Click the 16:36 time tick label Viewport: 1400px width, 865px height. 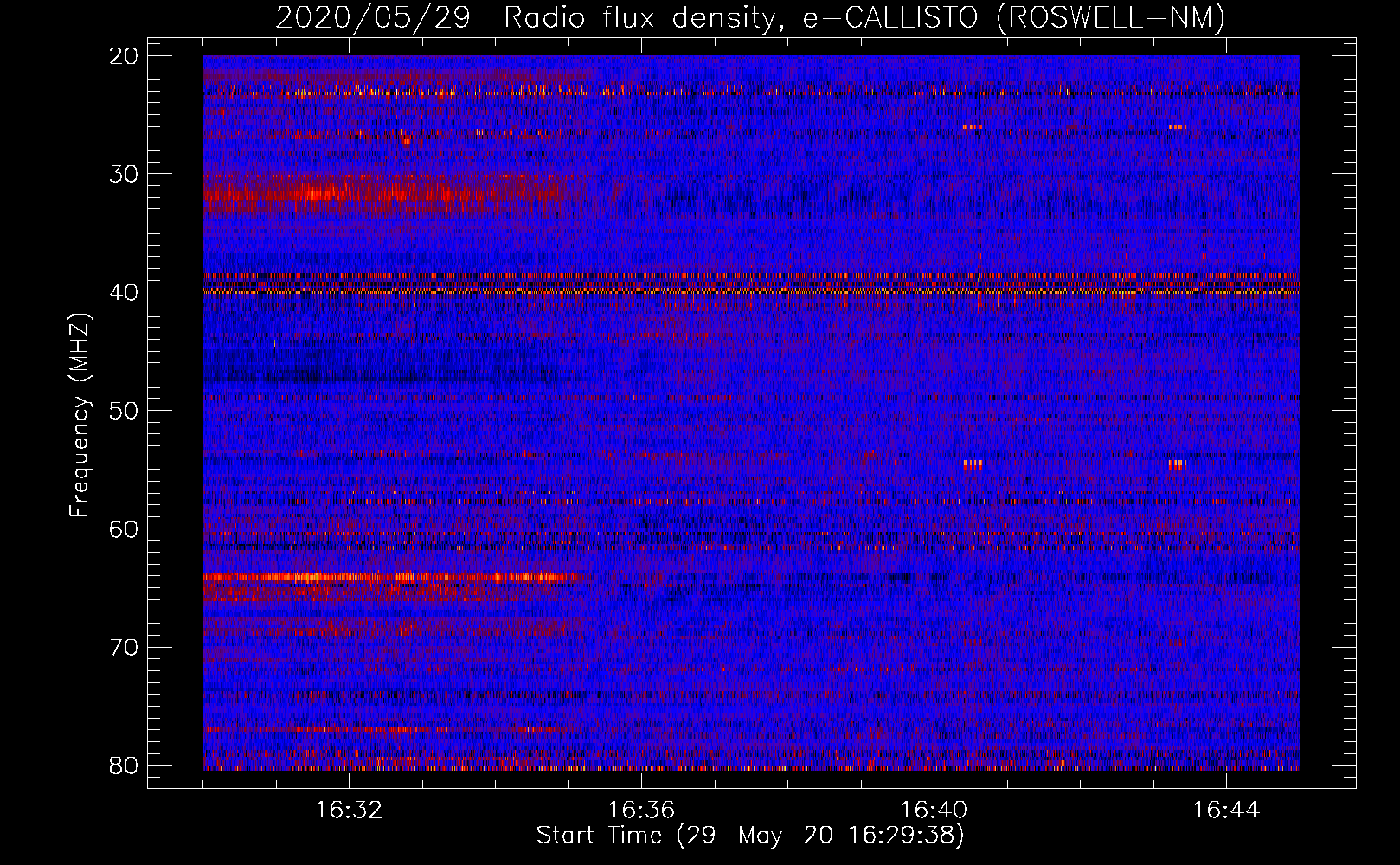641,811
